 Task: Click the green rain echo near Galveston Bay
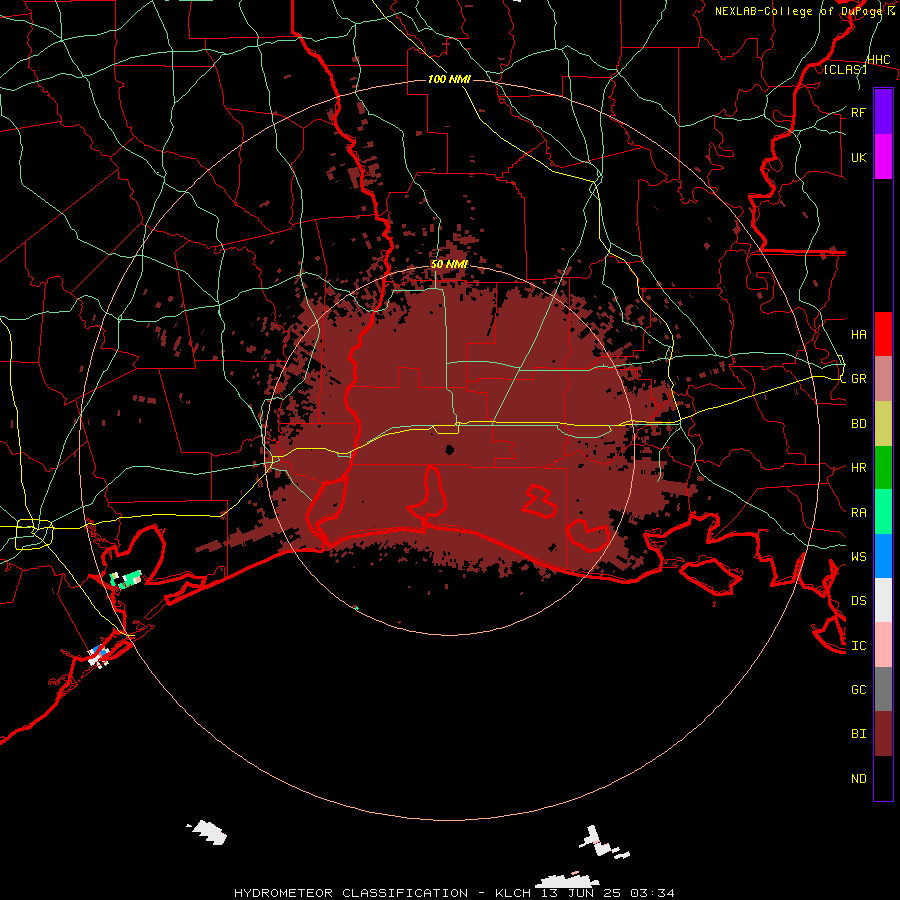click(x=125, y=579)
